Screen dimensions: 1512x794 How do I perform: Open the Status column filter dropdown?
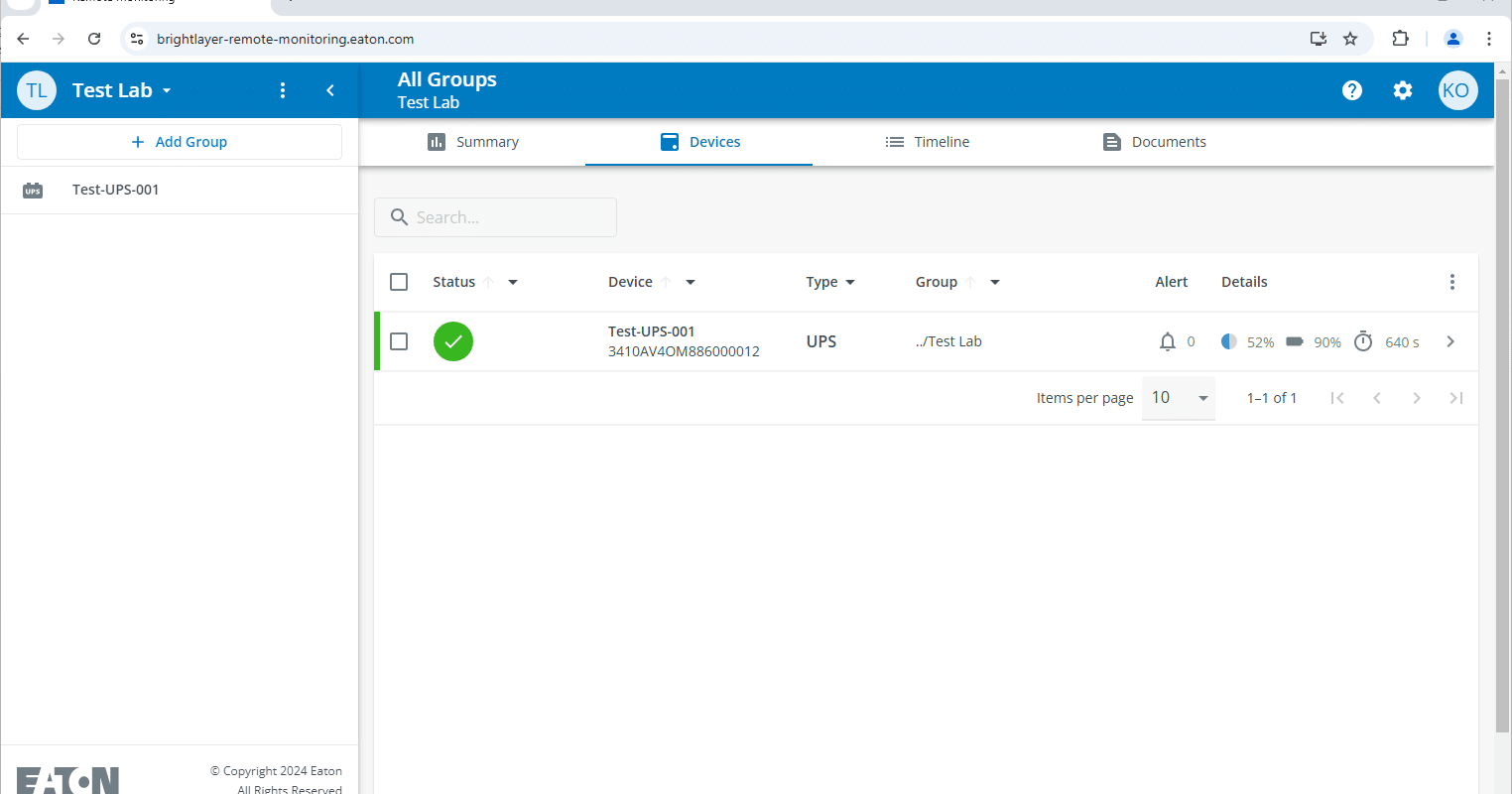tap(513, 282)
